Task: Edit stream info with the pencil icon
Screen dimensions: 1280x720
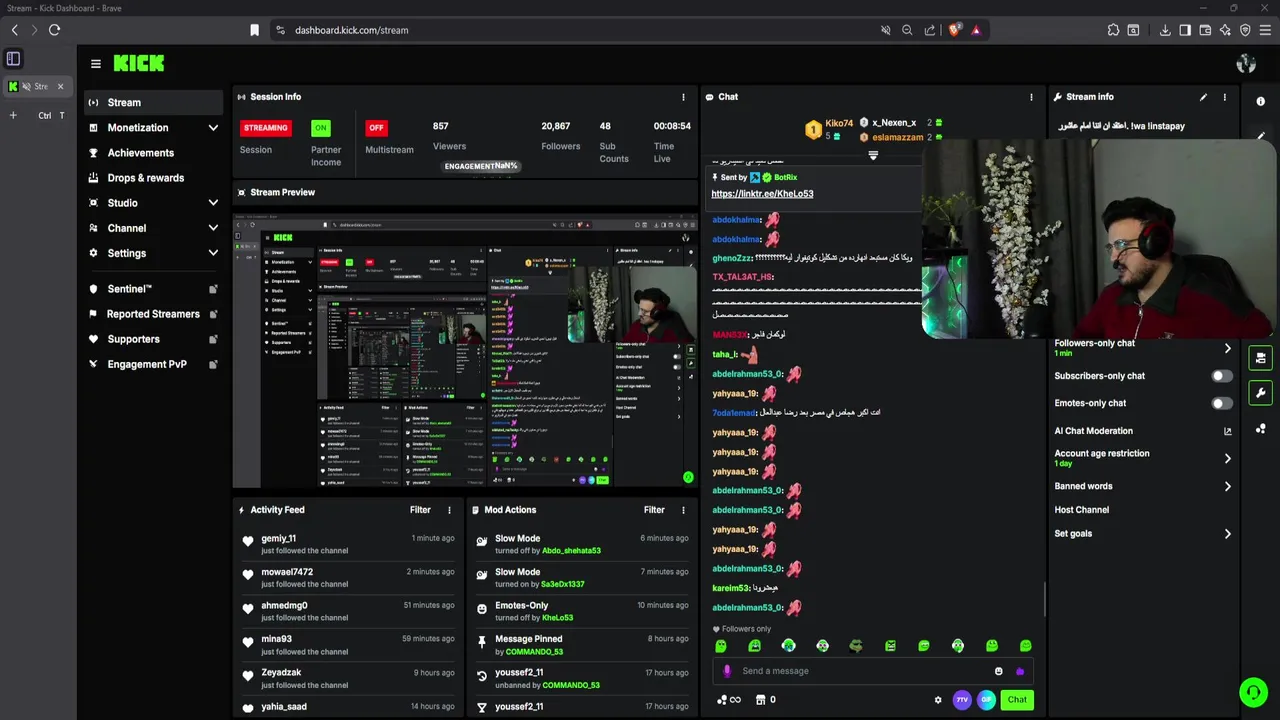Action: (x=1203, y=97)
